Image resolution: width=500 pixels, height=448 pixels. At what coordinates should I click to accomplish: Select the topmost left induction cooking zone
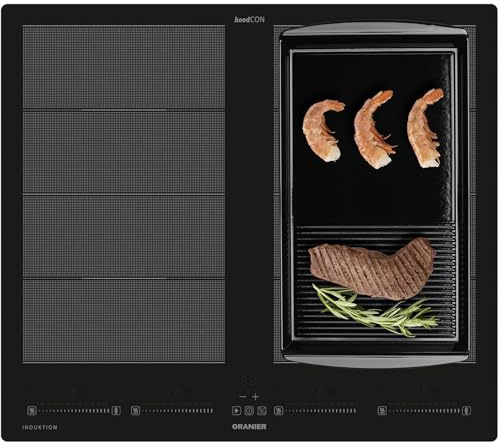pyautogui.click(x=124, y=67)
